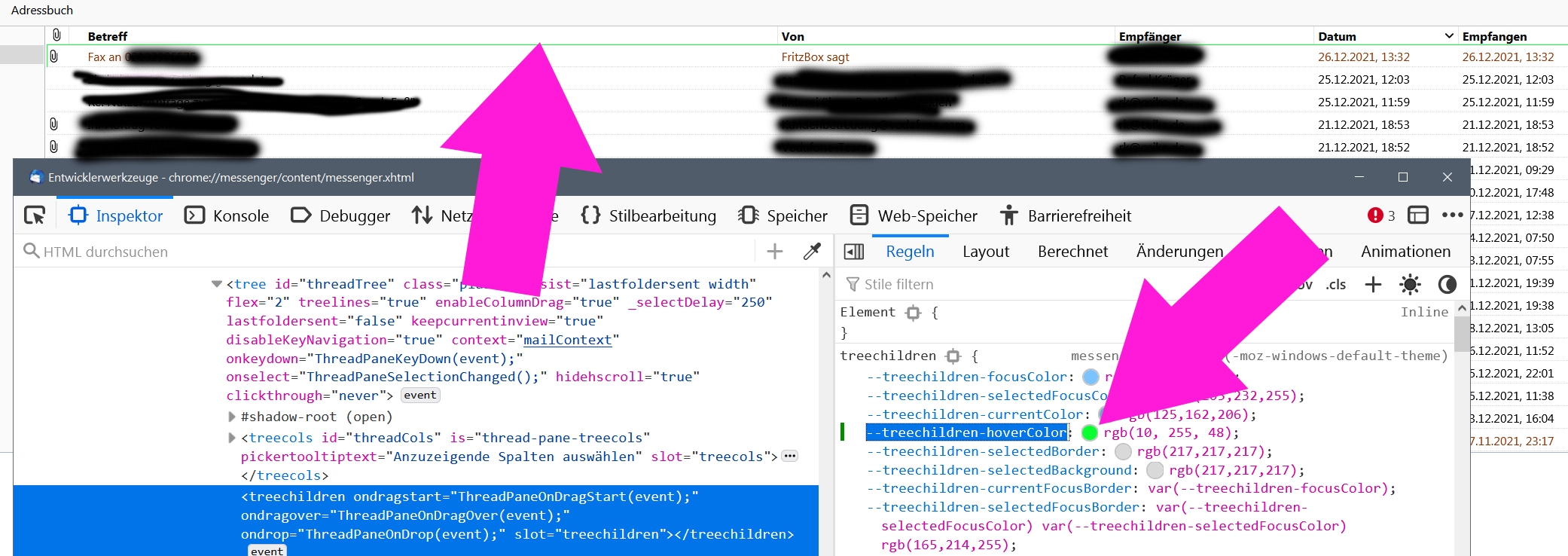
Task: Toggle dark color scheme simulation icon
Action: [x=1447, y=284]
